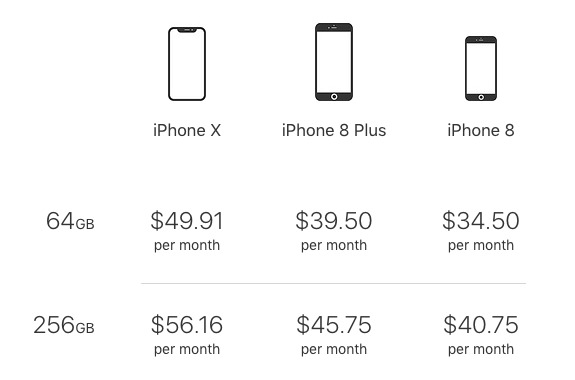Click the iPhone X phone icon
Viewport: 575px width, 380px height.
coord(187,64)
